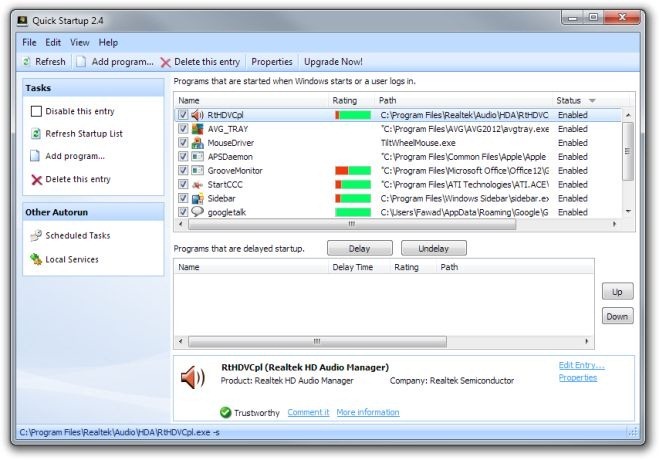The width and height of the screenshot is (660, 460).
Task: Click the GrooveMonitor rating bar
Action: coord(353,170)
